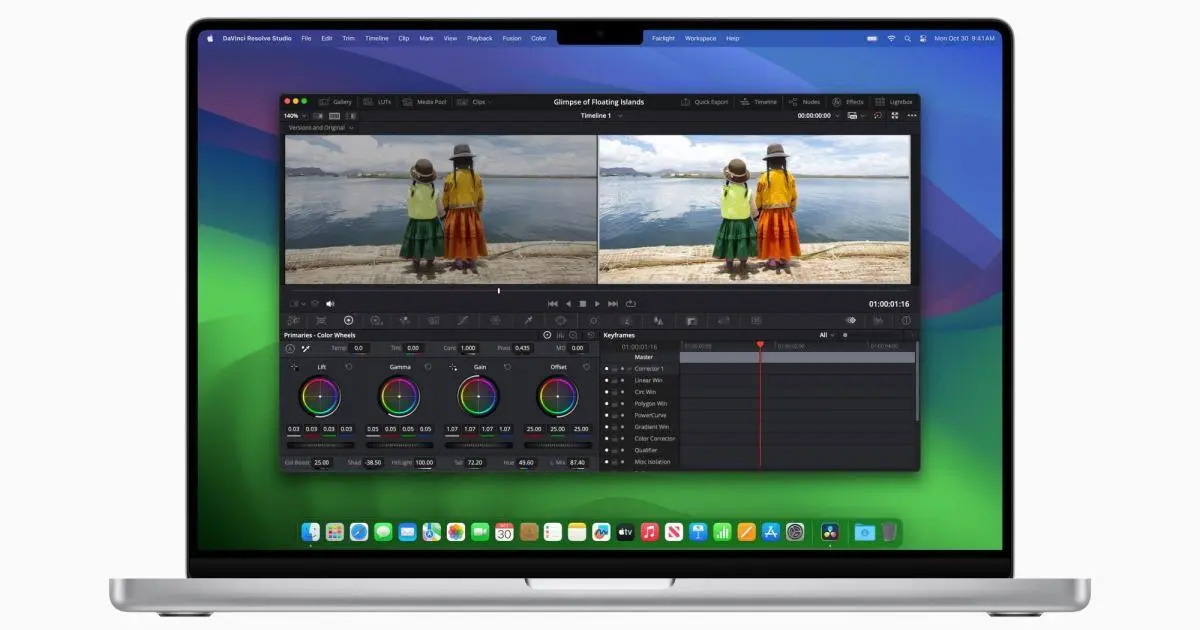
Task: Show the Nodes panel
Action: 804,102
